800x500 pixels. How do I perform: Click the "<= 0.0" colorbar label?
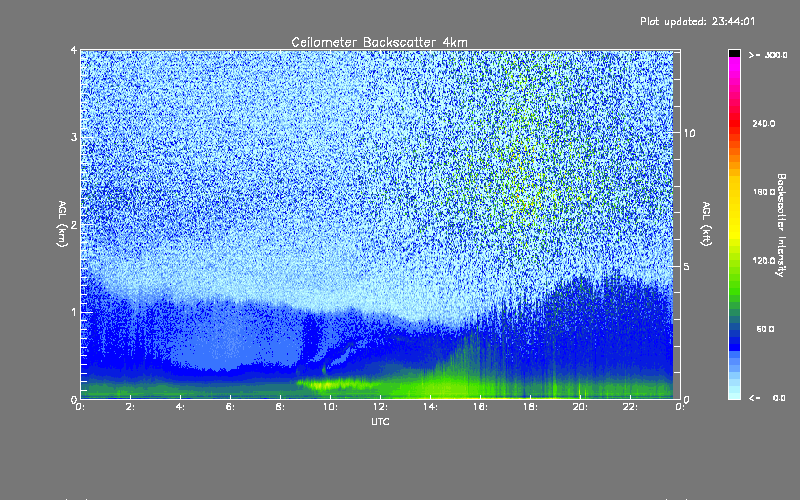click(767, 398)
